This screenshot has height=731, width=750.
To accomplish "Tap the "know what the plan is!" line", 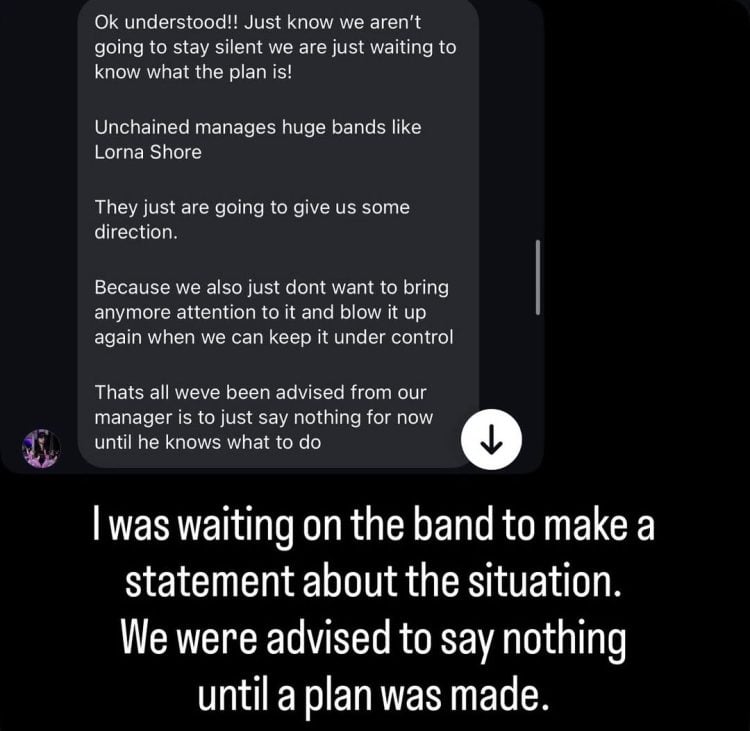I will point(192,74).
